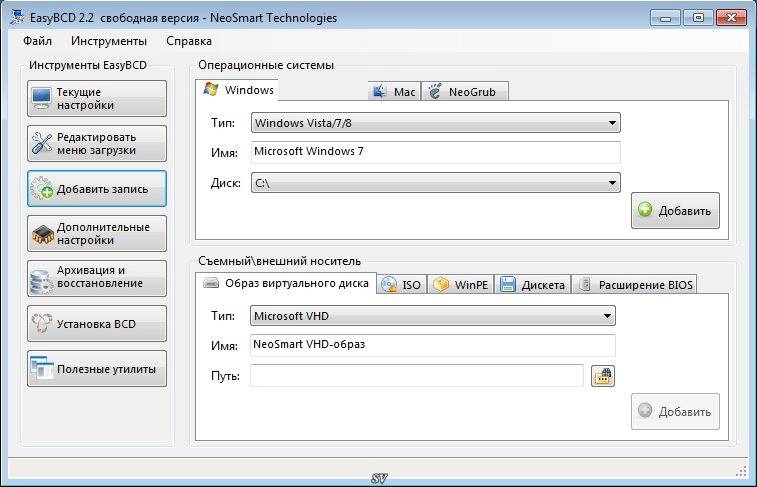Screen dimensions: 757x487
Task: Click the database icon of Архивация и восстановление
Action: tap(41, 280)
